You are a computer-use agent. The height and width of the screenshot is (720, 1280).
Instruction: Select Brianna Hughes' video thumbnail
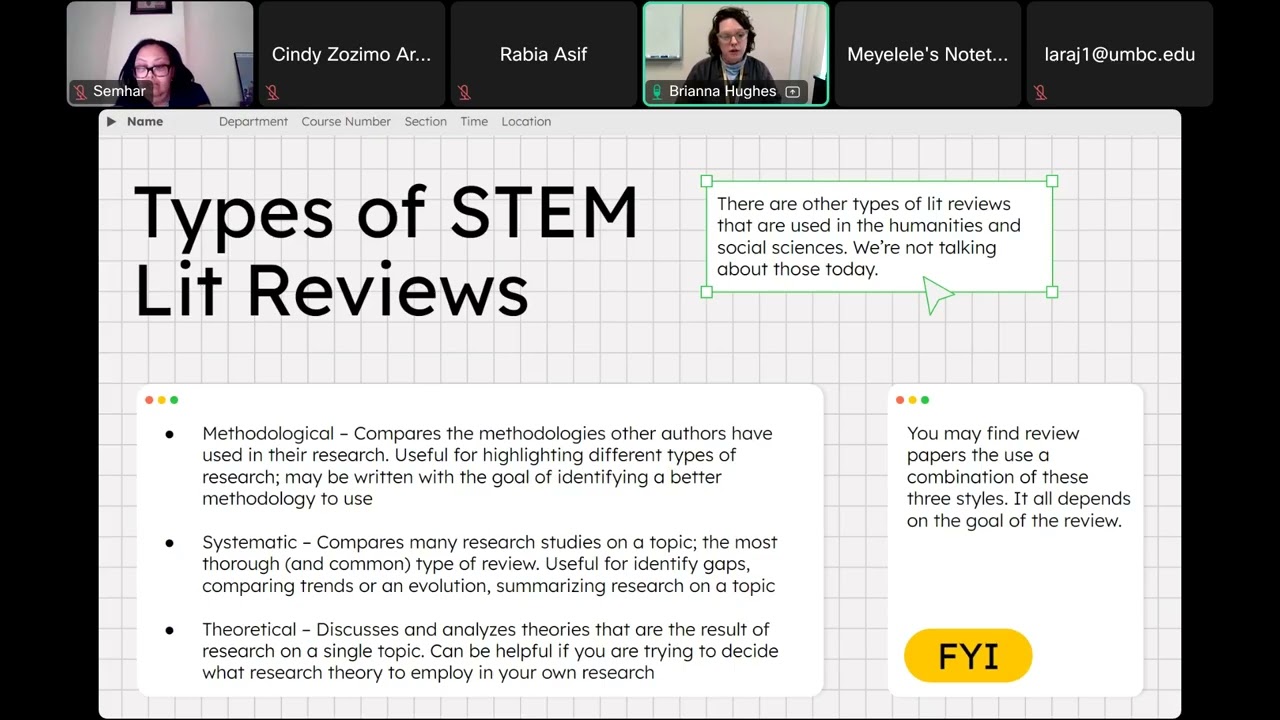tap(736, 54)
